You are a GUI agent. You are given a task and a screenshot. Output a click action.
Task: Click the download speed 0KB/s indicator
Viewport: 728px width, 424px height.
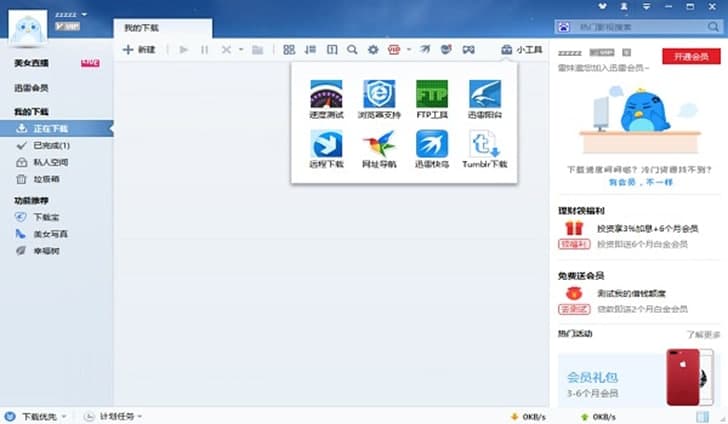(x=528, y=417)
